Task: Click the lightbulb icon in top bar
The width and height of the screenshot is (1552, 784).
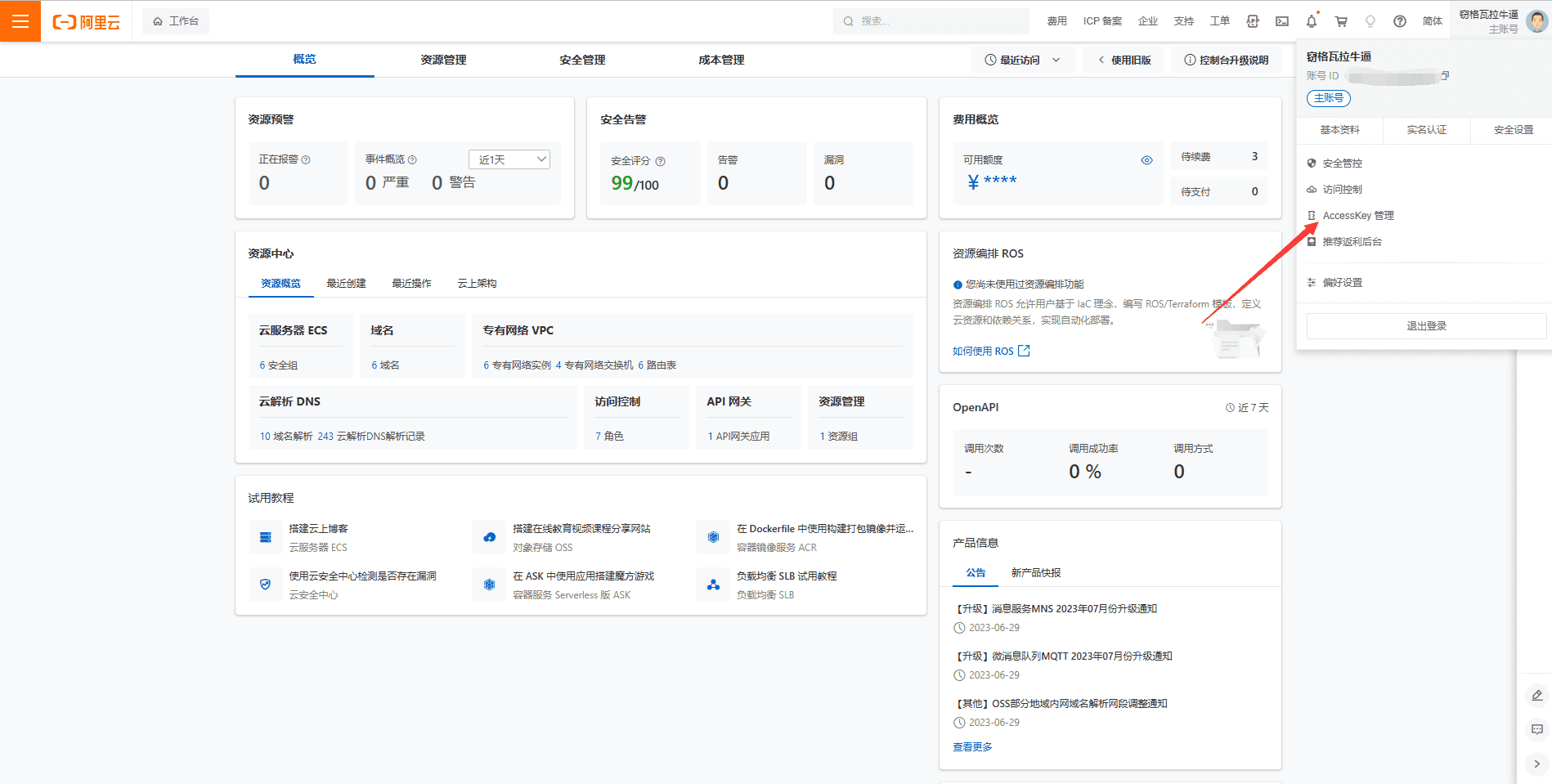Action: (x=1370, y=20)
